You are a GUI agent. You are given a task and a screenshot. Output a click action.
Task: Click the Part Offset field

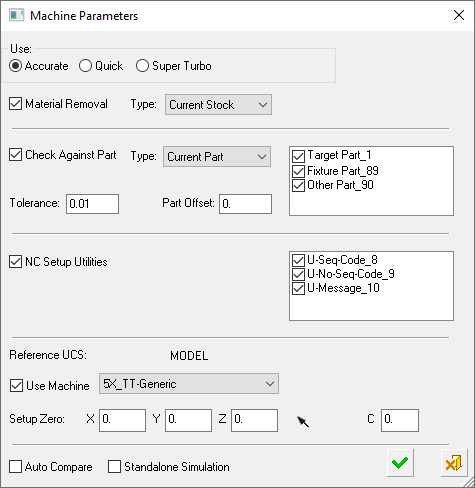pyautogui.click(x=245, y=204)
